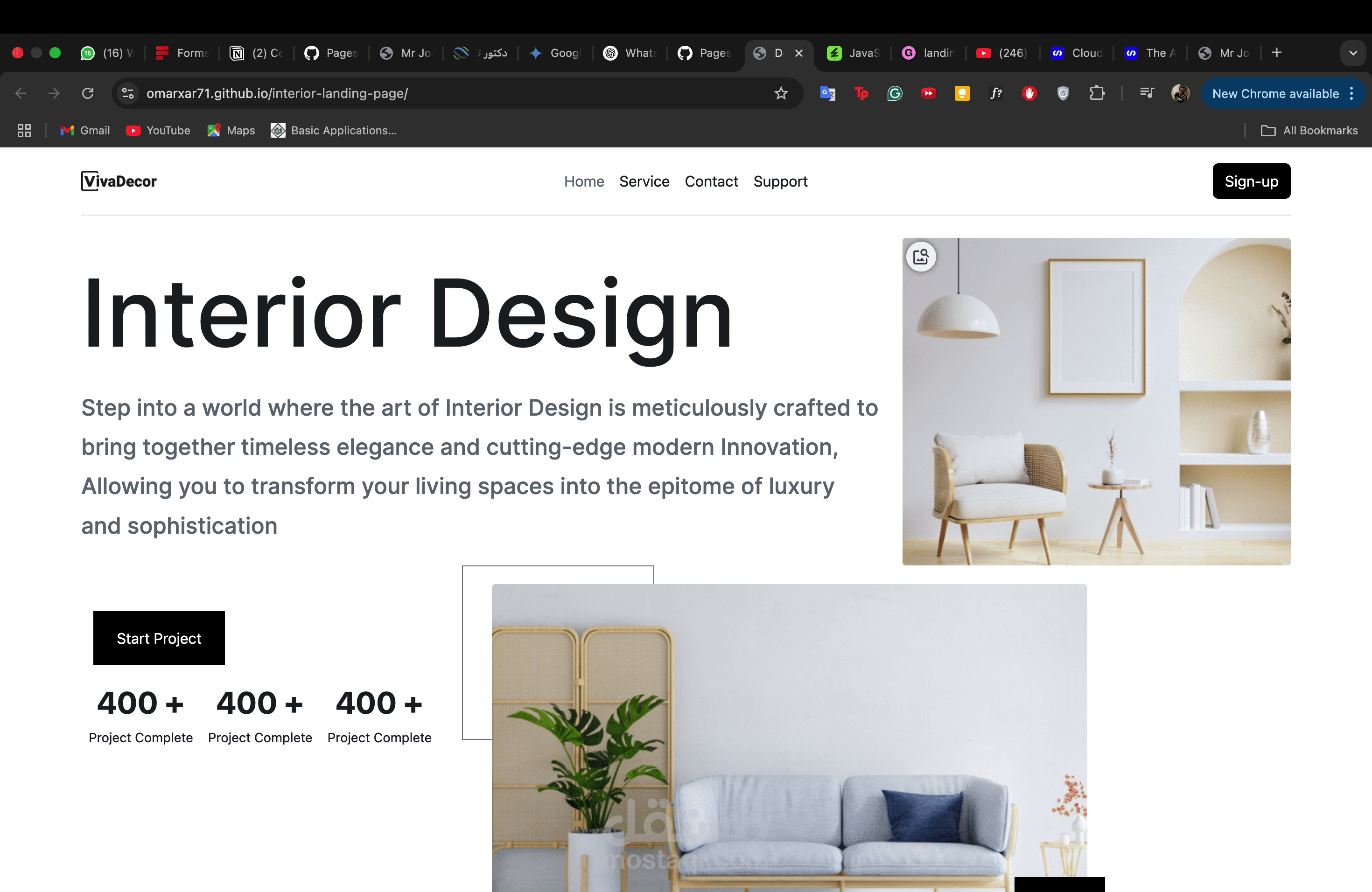Open the Google Keep extension

coord(962,93)
